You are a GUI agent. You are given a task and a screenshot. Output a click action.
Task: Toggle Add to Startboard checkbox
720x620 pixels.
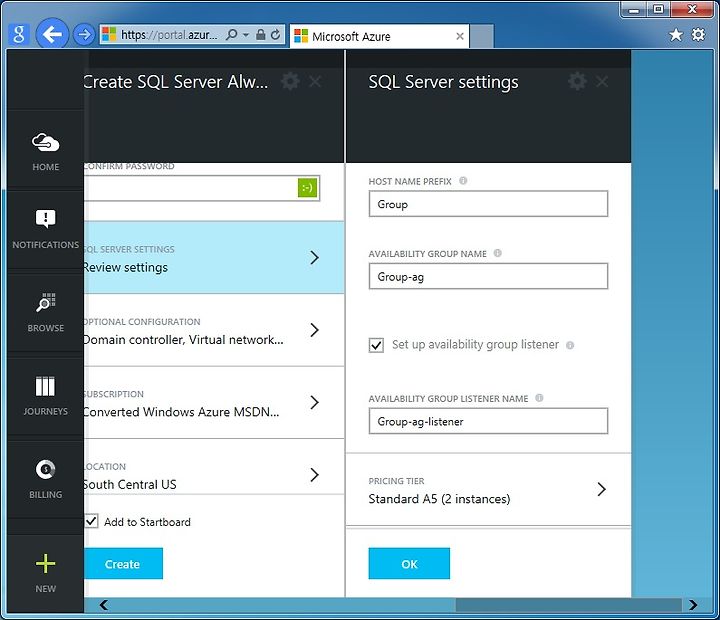(x=91, y=521)
